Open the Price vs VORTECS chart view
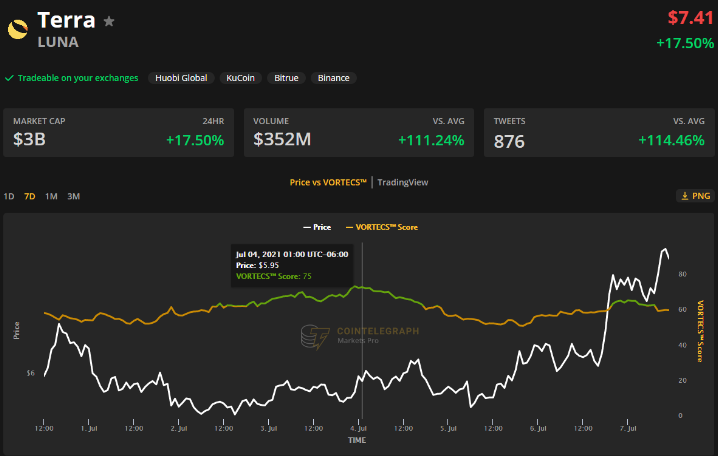The width and height of the screenshot is (718, 456). [328, 182]
